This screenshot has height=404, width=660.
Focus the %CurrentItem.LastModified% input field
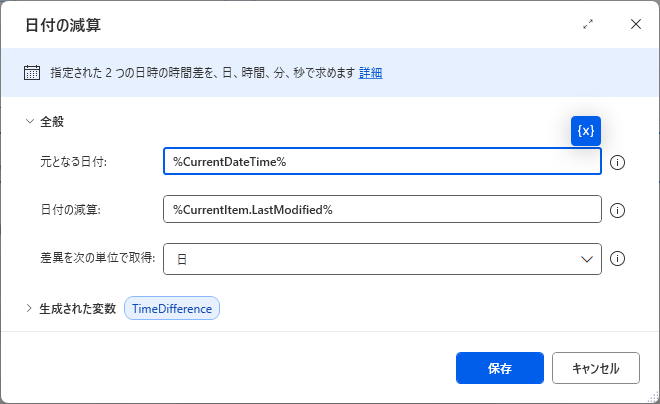point(382,209)
